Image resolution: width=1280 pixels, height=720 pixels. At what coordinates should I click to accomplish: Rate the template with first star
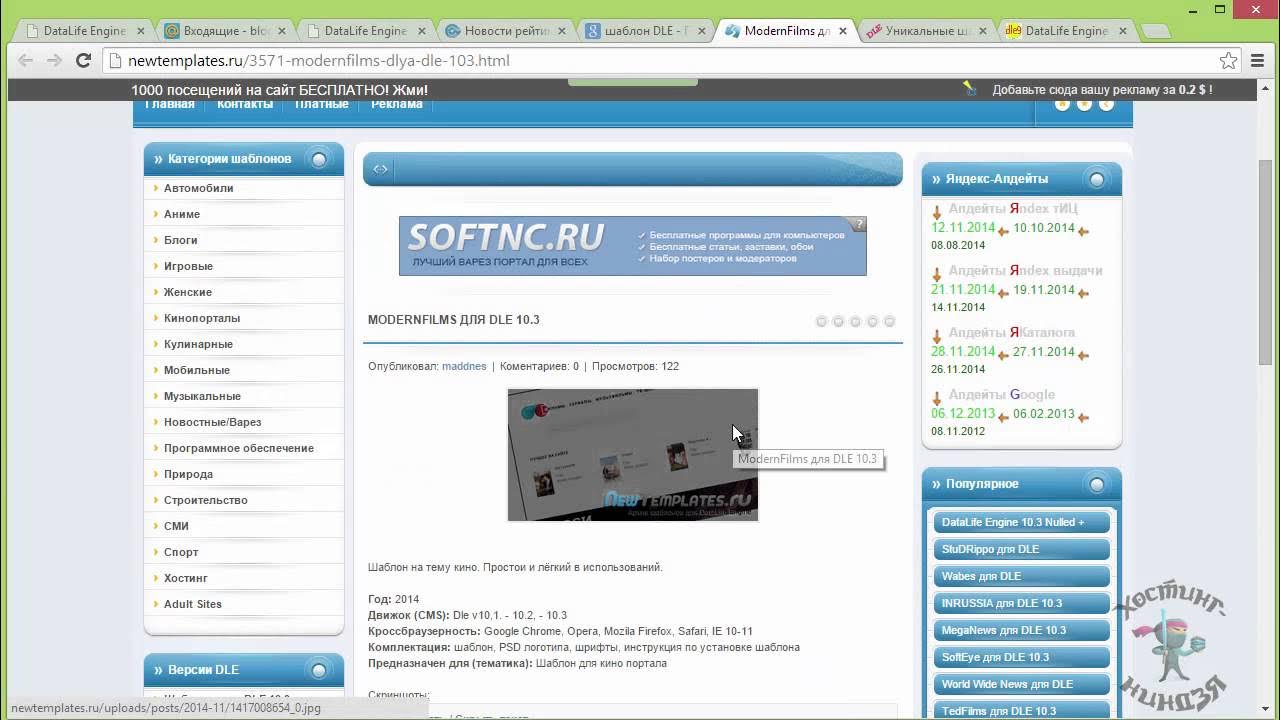(821, 321)
